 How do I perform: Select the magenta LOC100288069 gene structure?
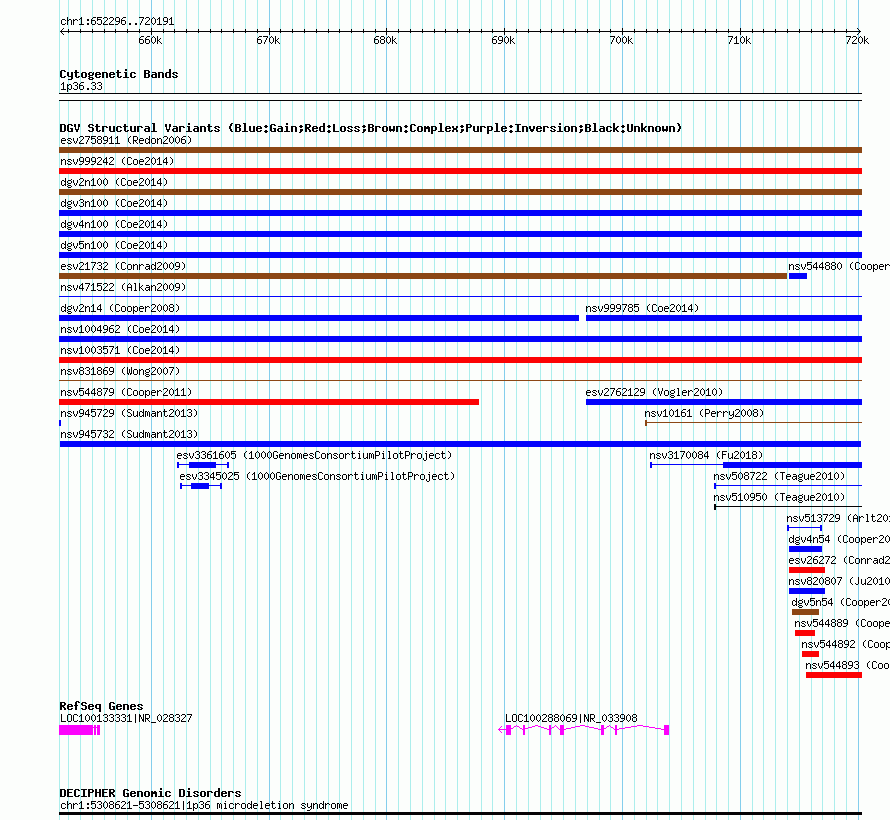pyautogui.click(x=583, y=730)
